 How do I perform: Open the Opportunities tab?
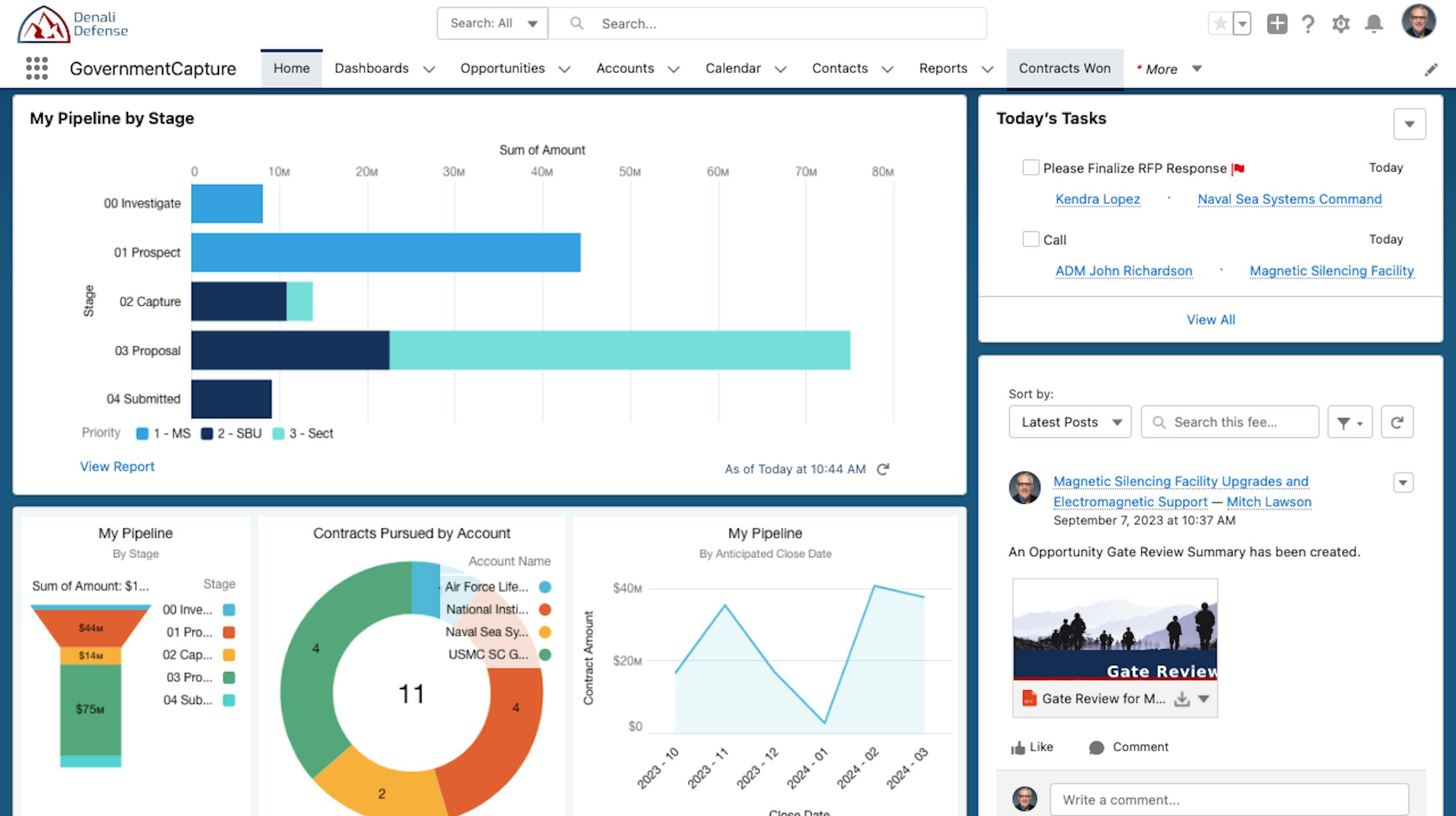502,68
